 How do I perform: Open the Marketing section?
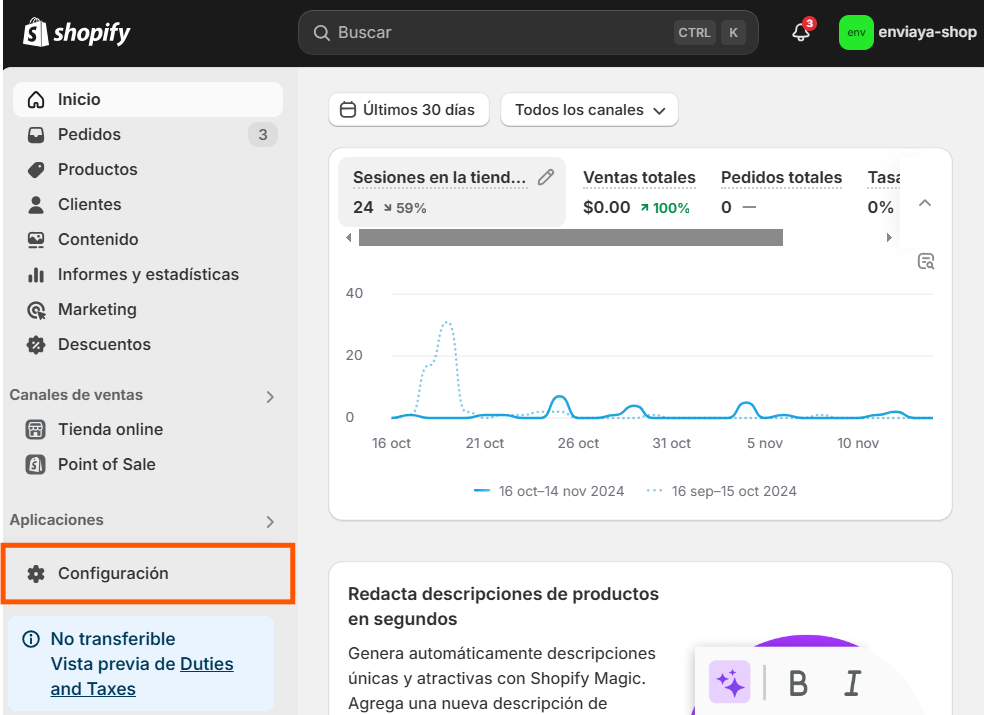click(x=147, y=310)
